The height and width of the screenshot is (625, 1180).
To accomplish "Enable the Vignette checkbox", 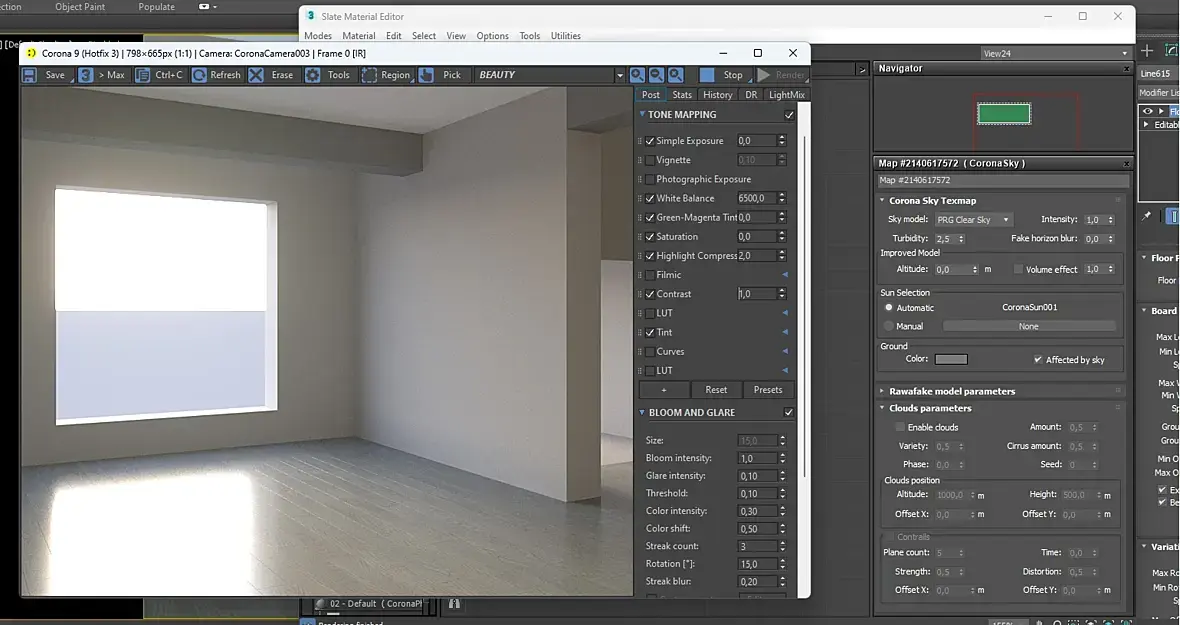I will coord(650,160).
